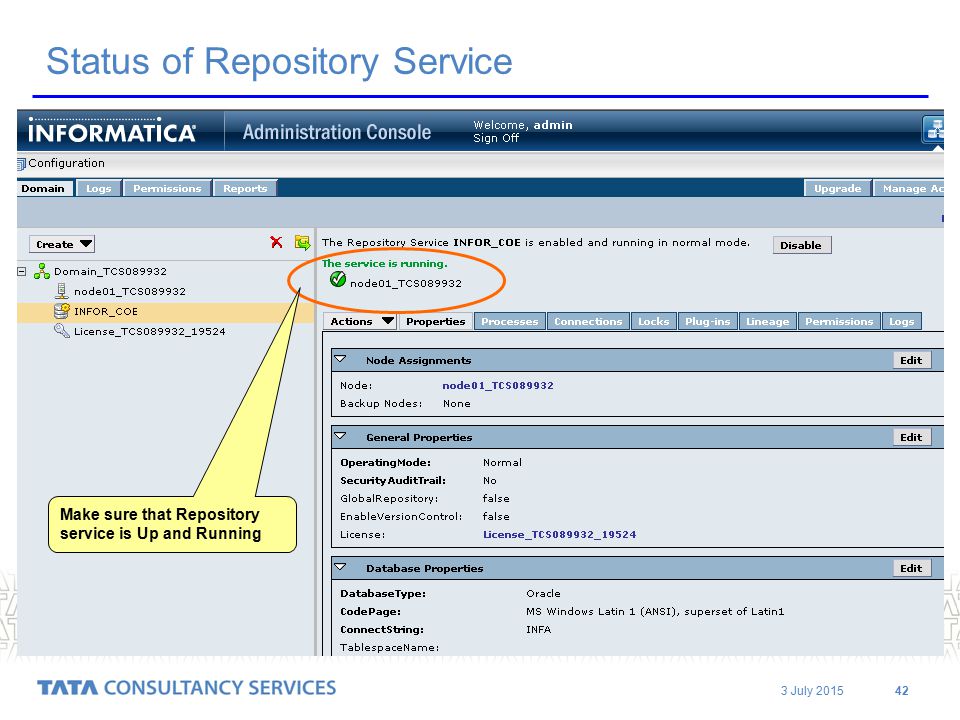
Task: Click the SecurityAuditTrail value 'No'
Action: pos(490,481)
